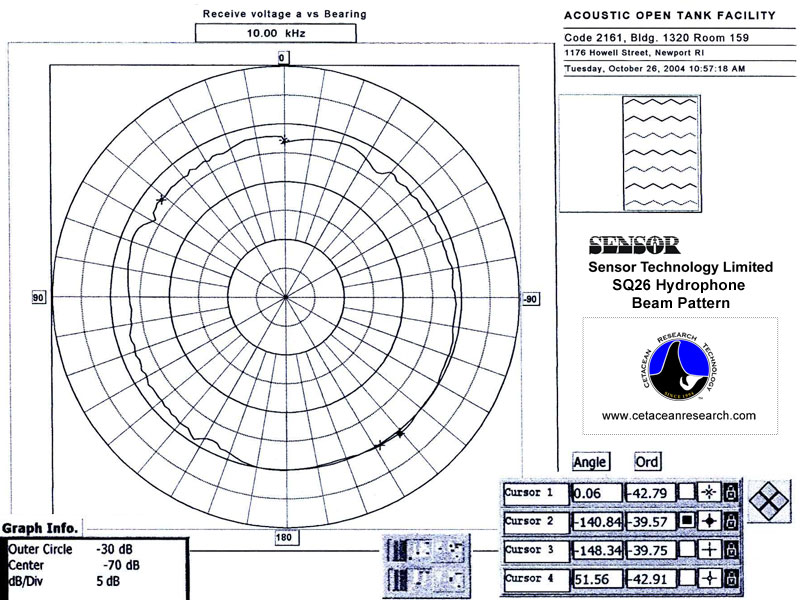Click the Center -70 dB value
The height and width of the screenshot is (600, 800).
[x=121, y=565]
